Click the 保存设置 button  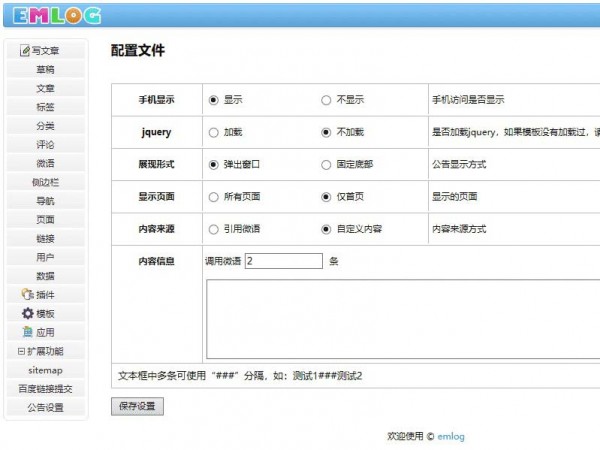[x=137, y=406]
